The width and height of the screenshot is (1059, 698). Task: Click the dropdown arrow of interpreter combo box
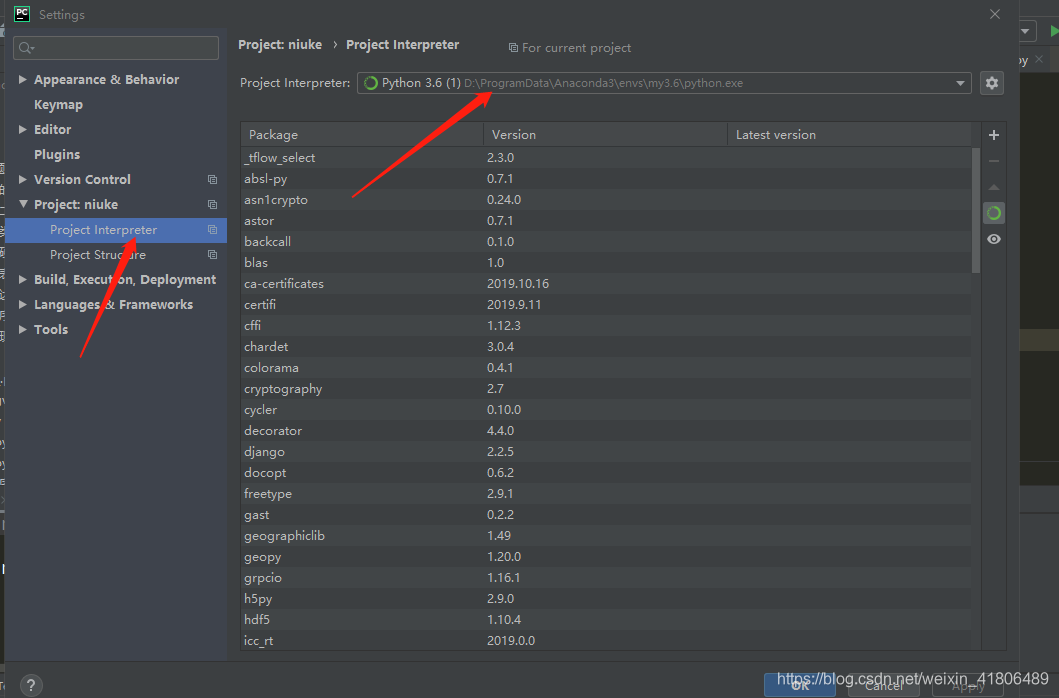pos(960,83)
